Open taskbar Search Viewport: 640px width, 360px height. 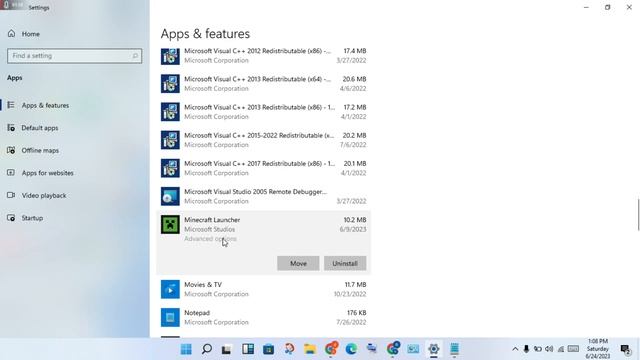(207, 349)
